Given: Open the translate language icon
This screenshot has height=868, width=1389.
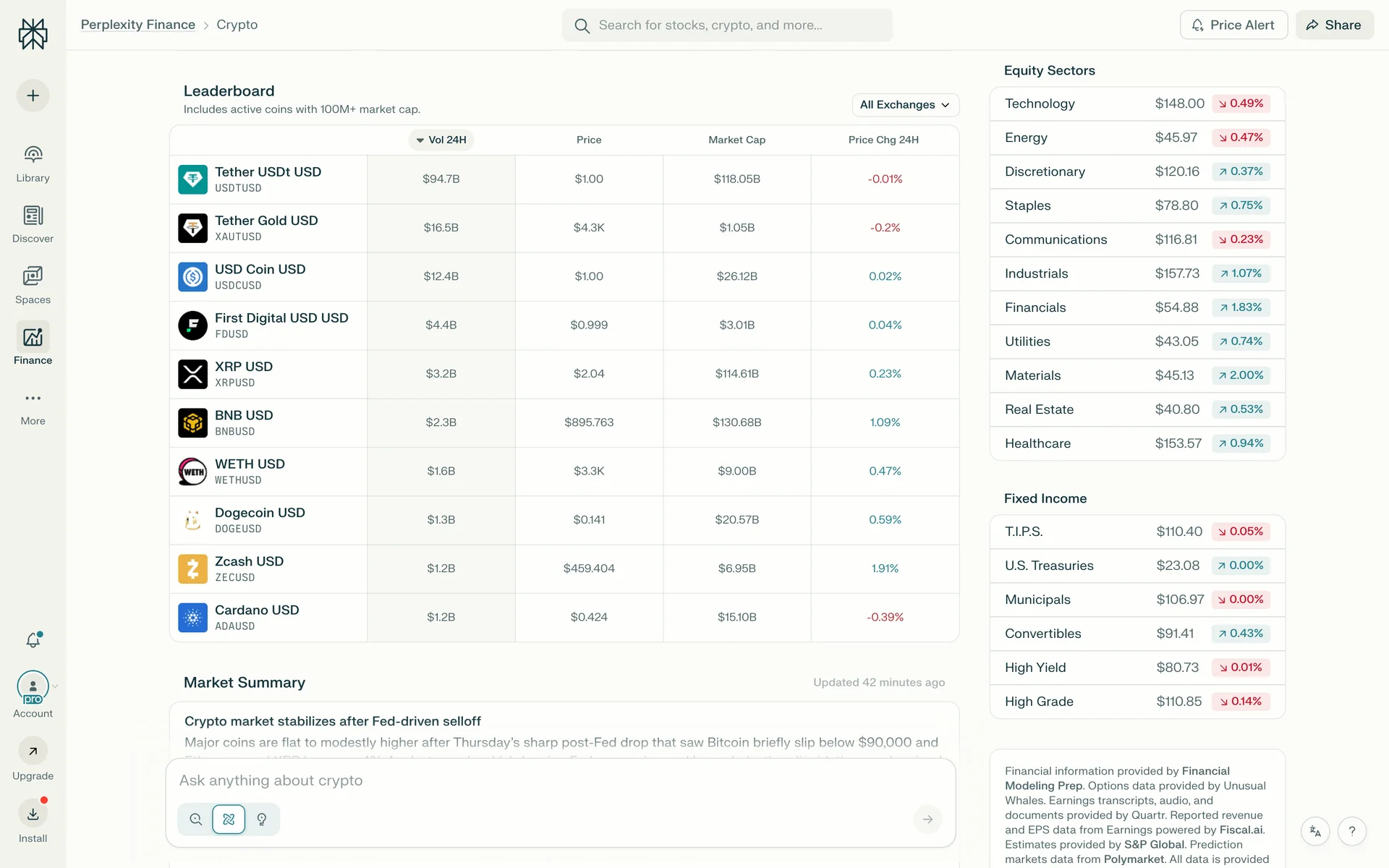Looking at the screenshot, I should (1315, 832).
